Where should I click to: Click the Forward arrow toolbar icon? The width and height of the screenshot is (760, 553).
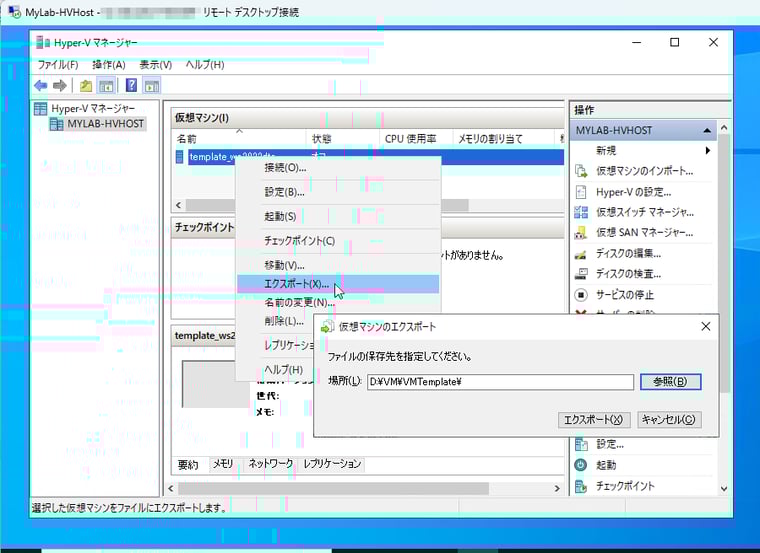click(60, 86)
